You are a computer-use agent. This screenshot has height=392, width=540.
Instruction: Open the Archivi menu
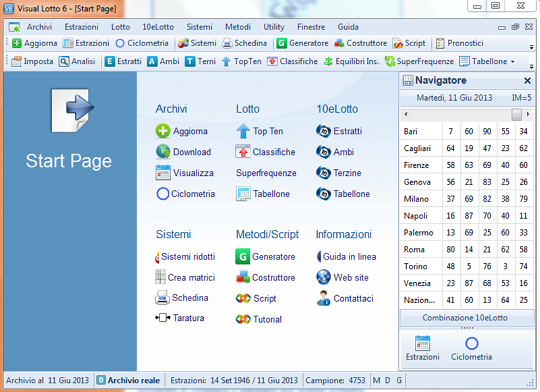(39, 27)
